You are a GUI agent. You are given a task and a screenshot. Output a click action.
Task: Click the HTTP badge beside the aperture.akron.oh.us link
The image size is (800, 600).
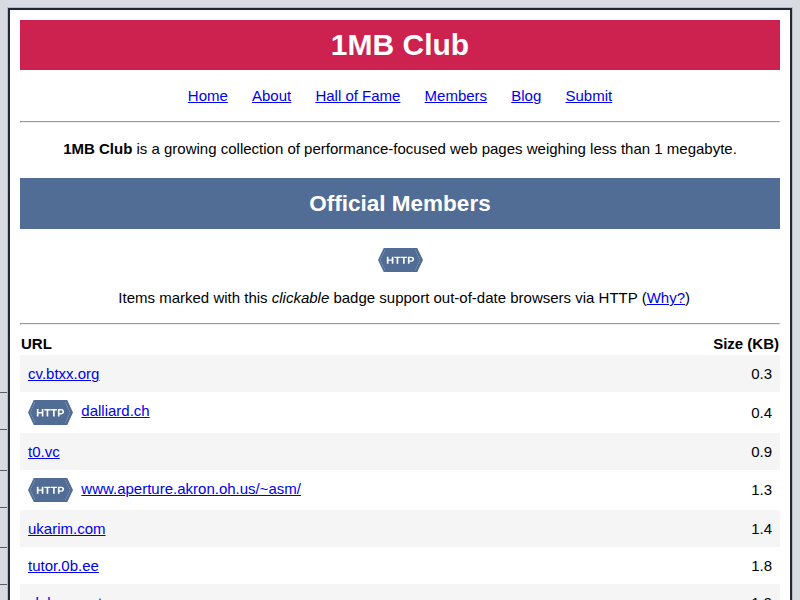point(49,490)
